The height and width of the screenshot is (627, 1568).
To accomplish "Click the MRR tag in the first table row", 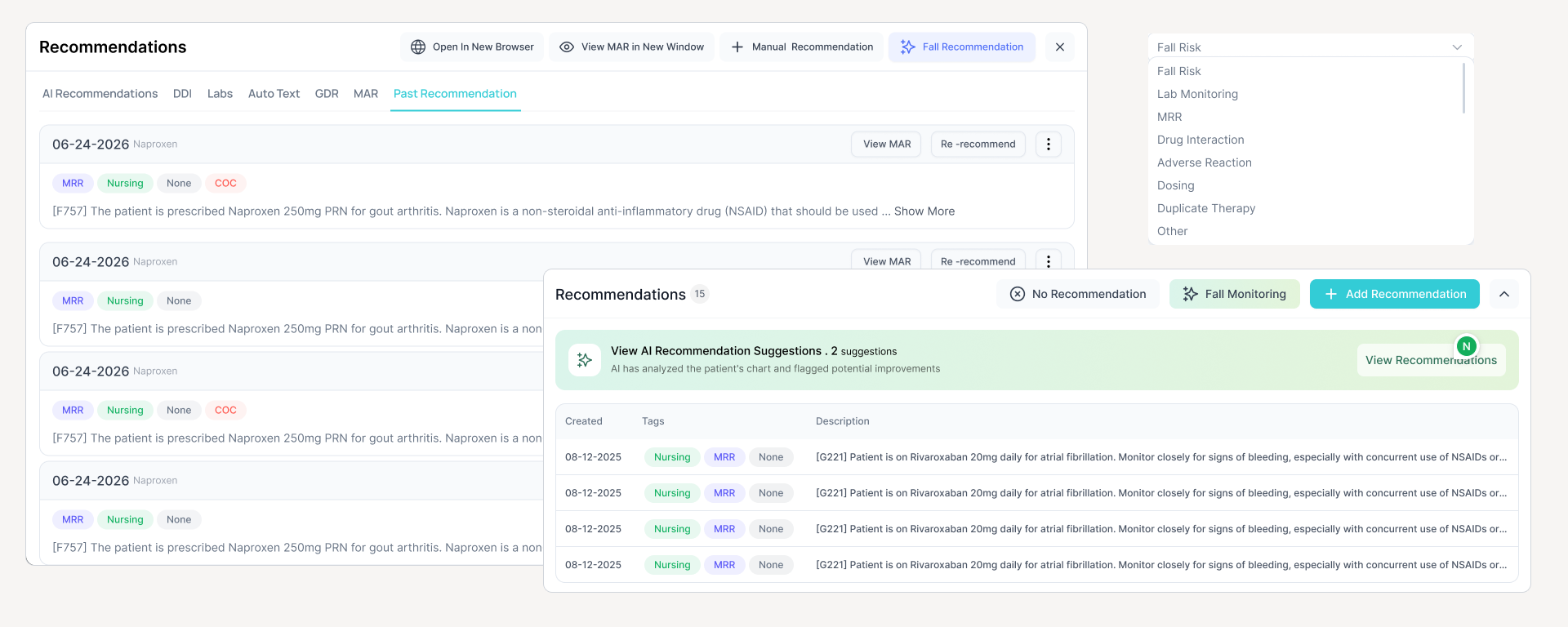I will pyautogui.click(x=724, y=457).
